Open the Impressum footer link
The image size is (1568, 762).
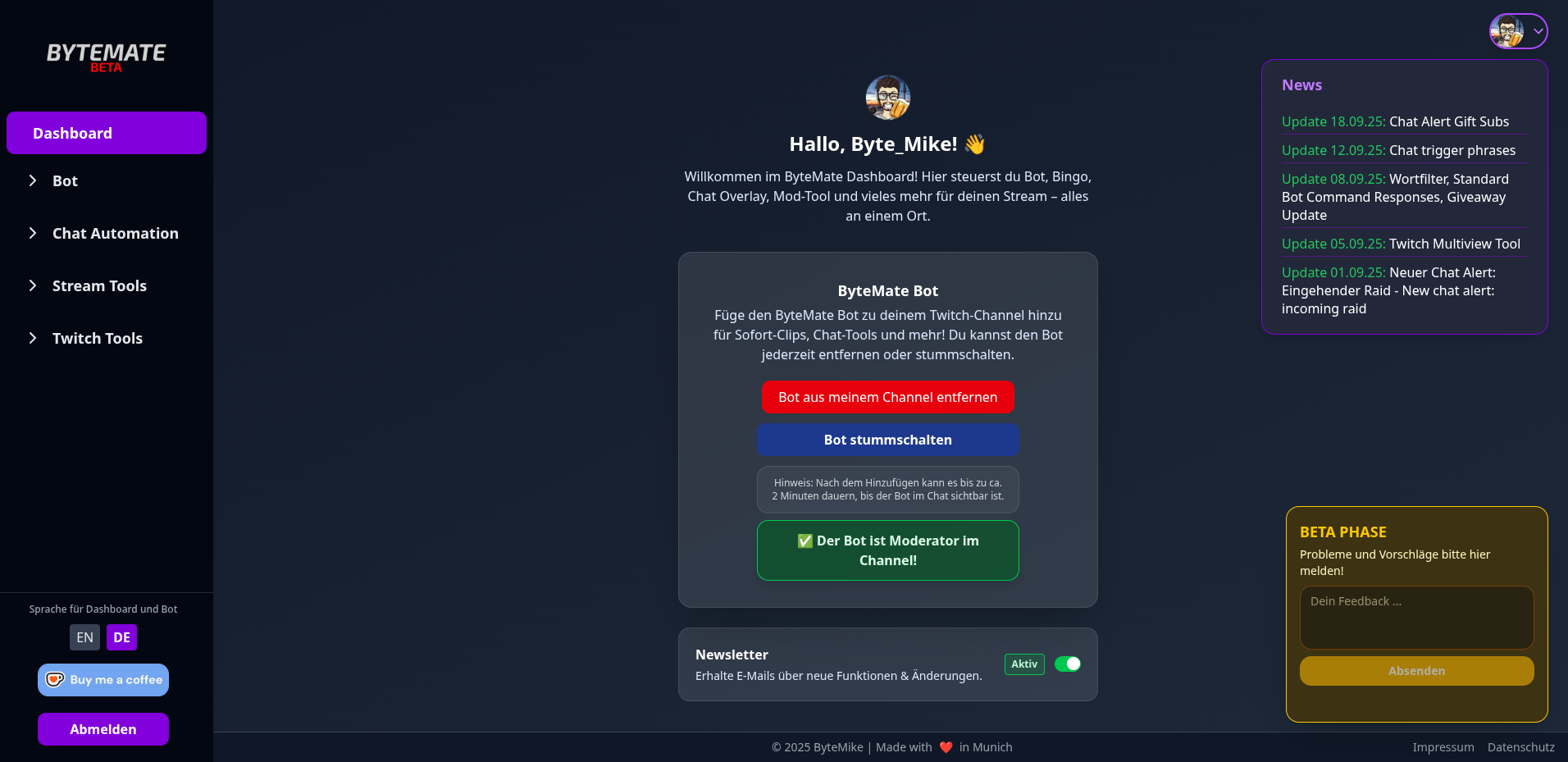(1443, 747)
